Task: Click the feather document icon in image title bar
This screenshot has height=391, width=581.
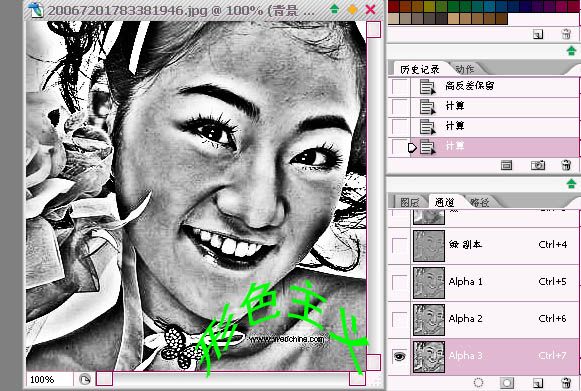Action: (x=36, y=10)
